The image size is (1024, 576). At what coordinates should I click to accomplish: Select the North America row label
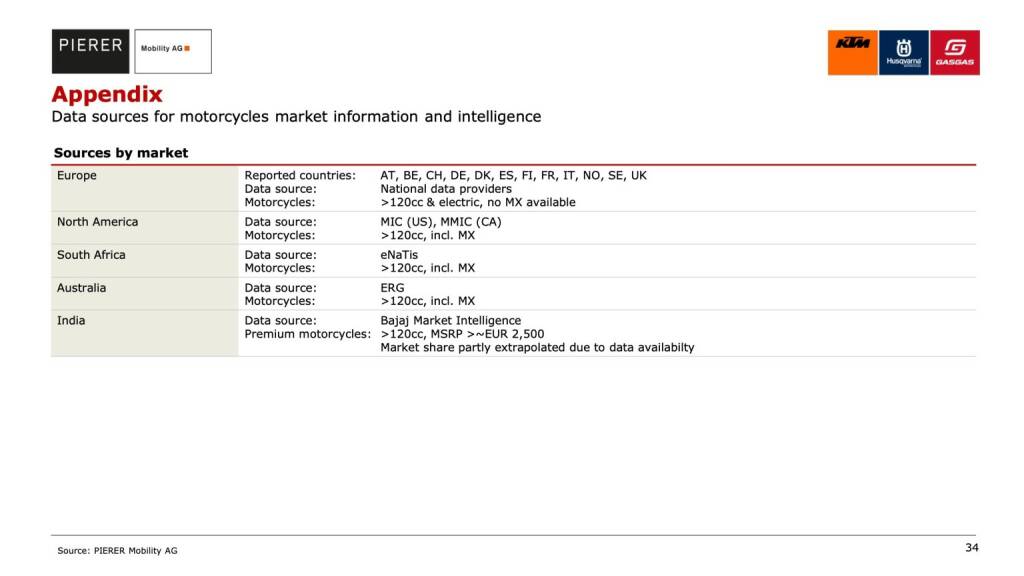tap(98, 222)
